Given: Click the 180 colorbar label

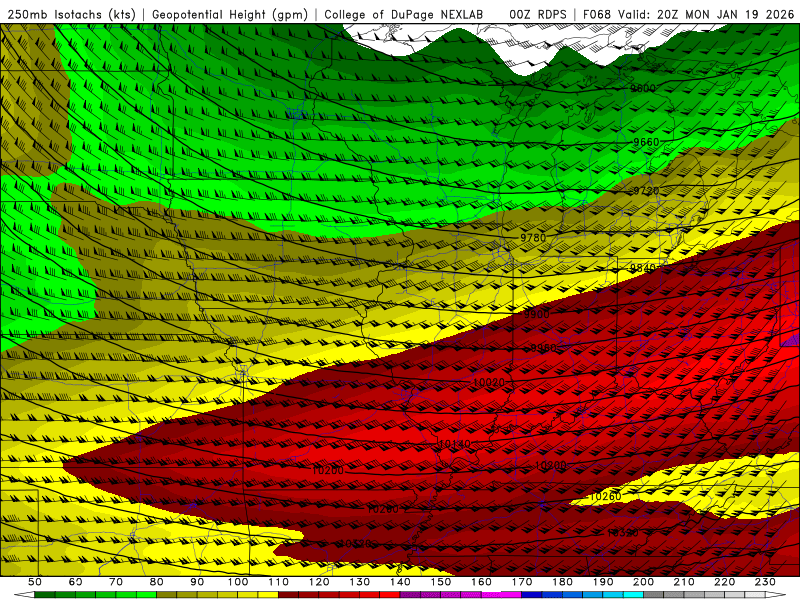Looking at the screenshot, I should coord(563,582).
